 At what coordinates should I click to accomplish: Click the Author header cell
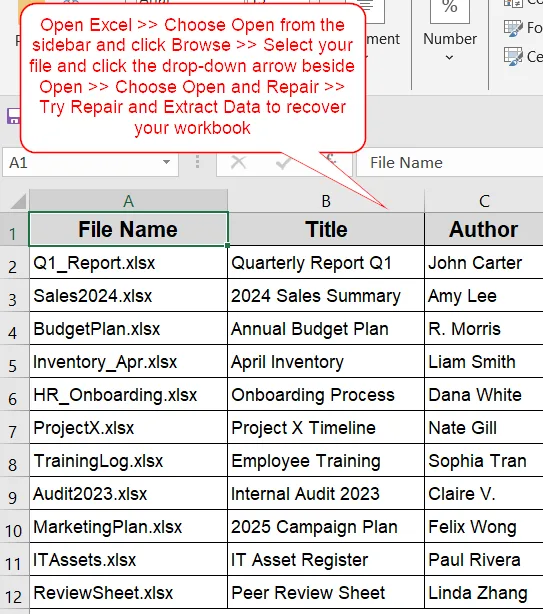click(484, 229)
